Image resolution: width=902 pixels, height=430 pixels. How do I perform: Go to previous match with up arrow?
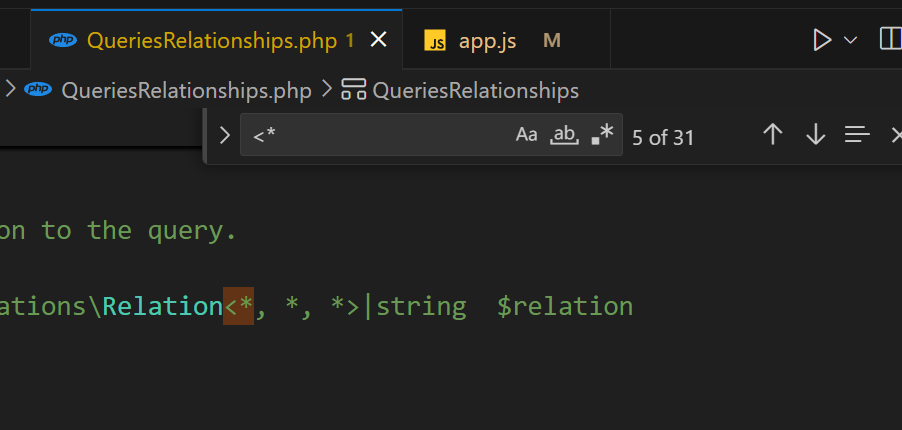pyautogui.click(x=772, y=135)
